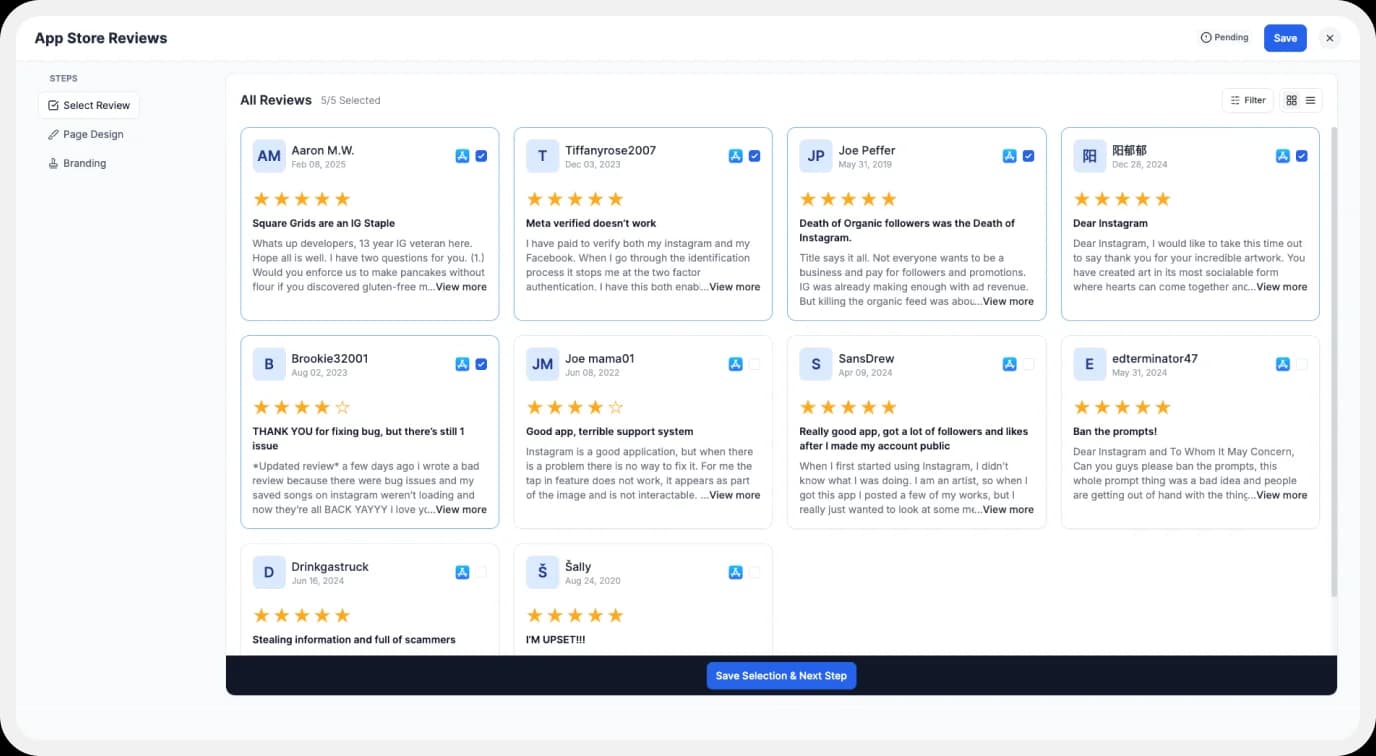Uncheck Tiffanyrose2007's review selection
The image size is (1376, 756).
(x=755, y=156)
